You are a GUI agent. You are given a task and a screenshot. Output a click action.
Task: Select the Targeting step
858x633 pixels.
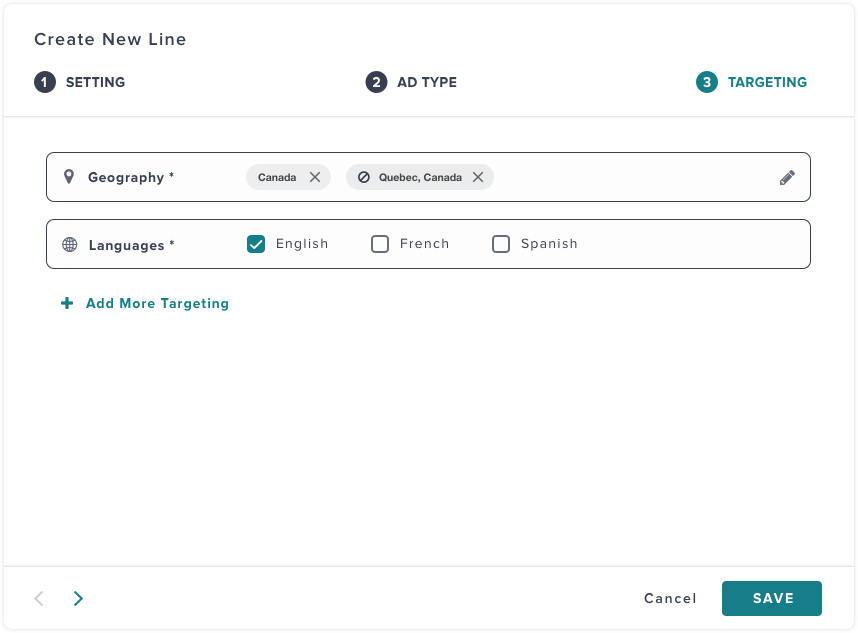pos(751,82)
